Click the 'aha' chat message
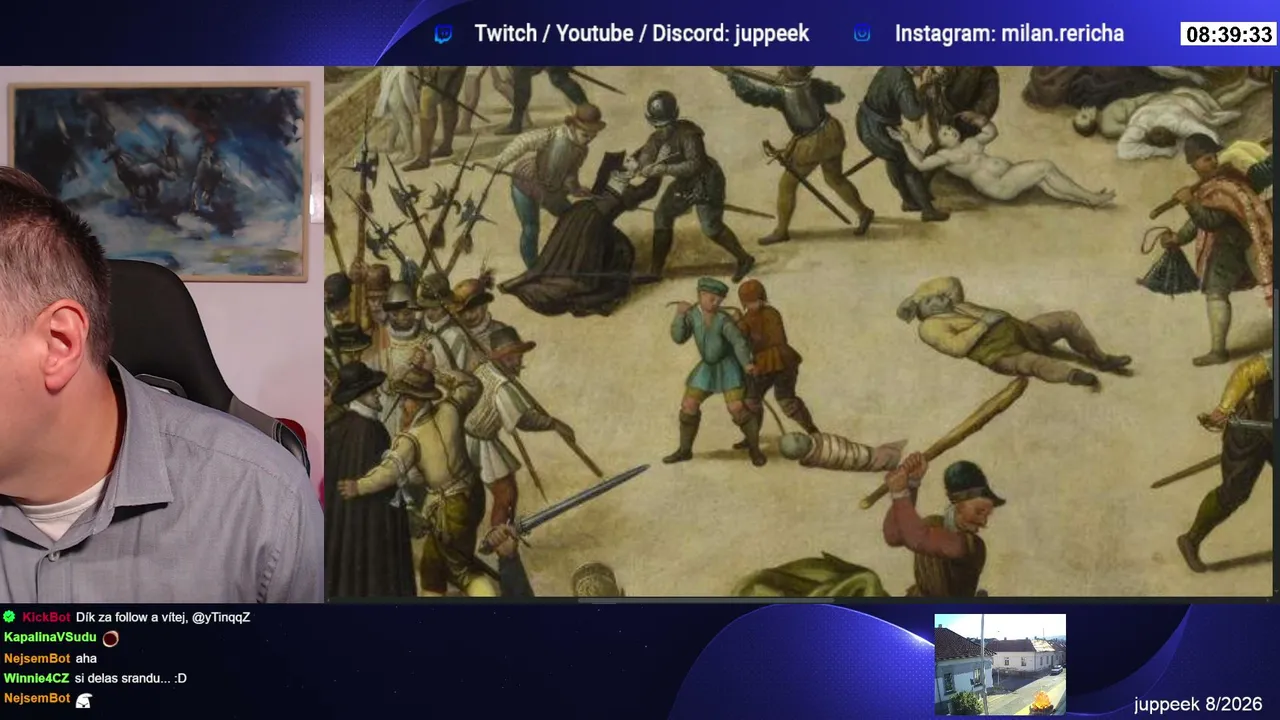Screen dimensions: 1280x720 (x=86, y=658)
